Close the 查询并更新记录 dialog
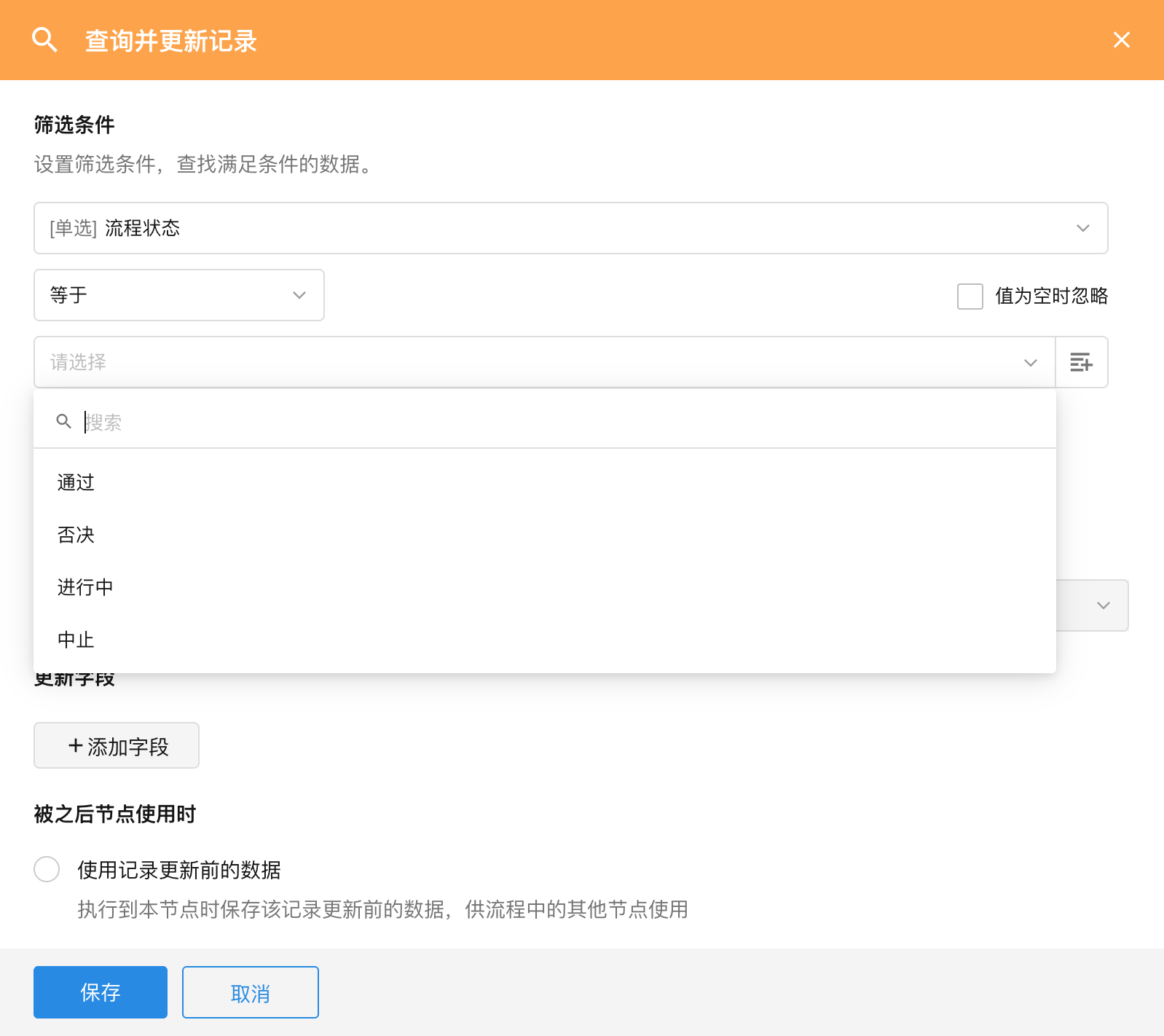 1121,40
